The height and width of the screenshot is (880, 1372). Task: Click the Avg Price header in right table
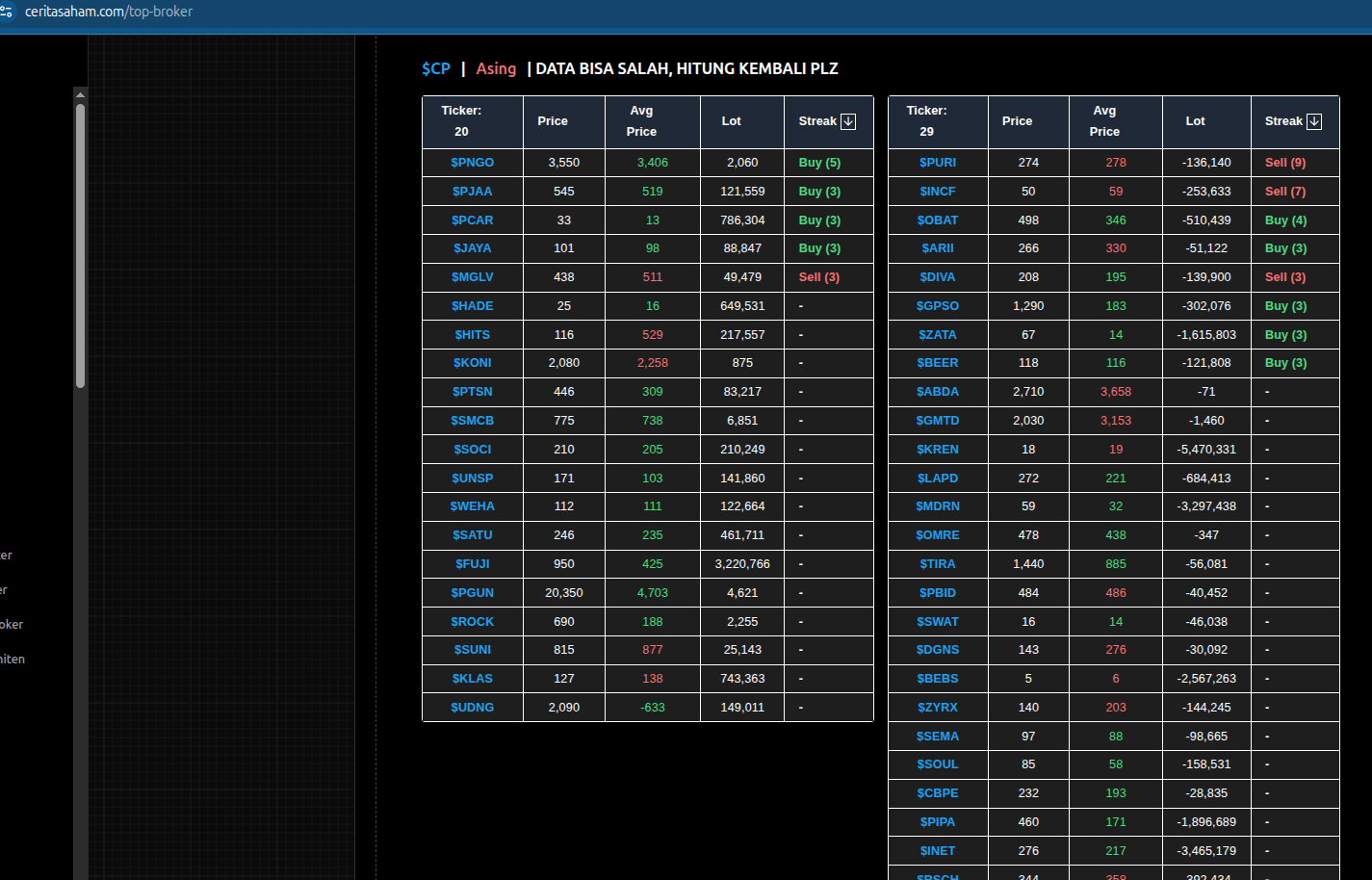tap(1104, 121)
